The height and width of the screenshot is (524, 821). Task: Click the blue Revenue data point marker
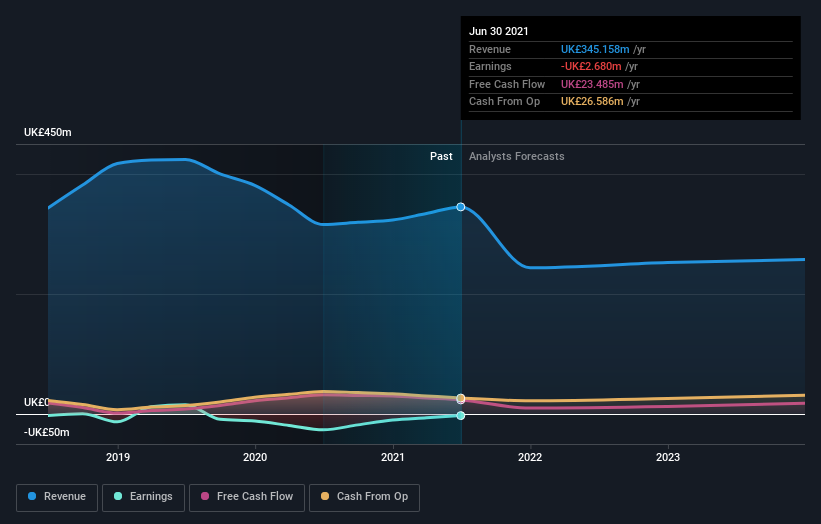coord(461,207)
